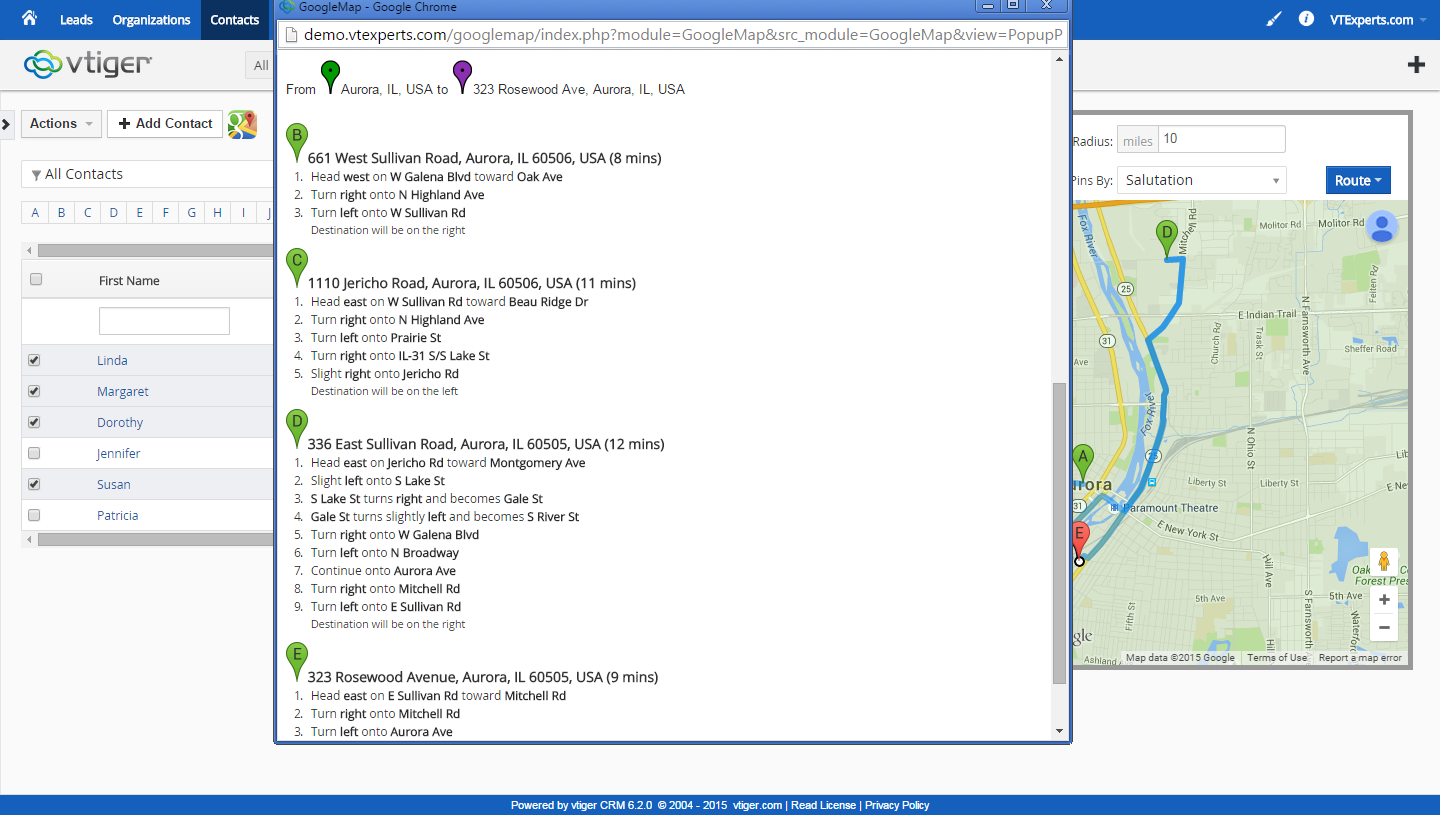The width and height of the screenshot is (1440, 815).
Task: Click the Google account avatar on map
Action: click(1382, 227)
